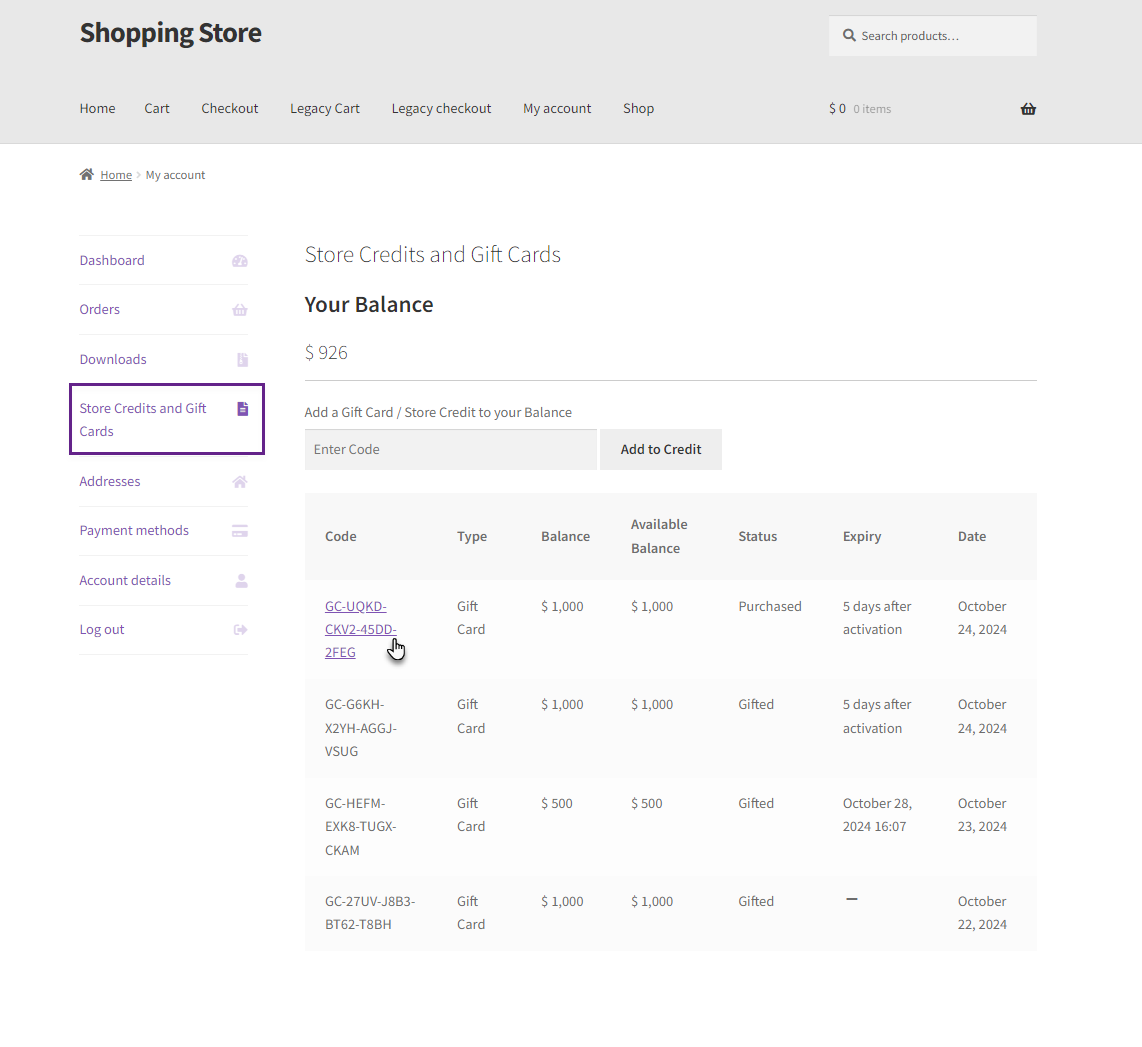The image size is (1142, 1047).
Task: Click the $ 500 Balance cell
Action: 556,804
